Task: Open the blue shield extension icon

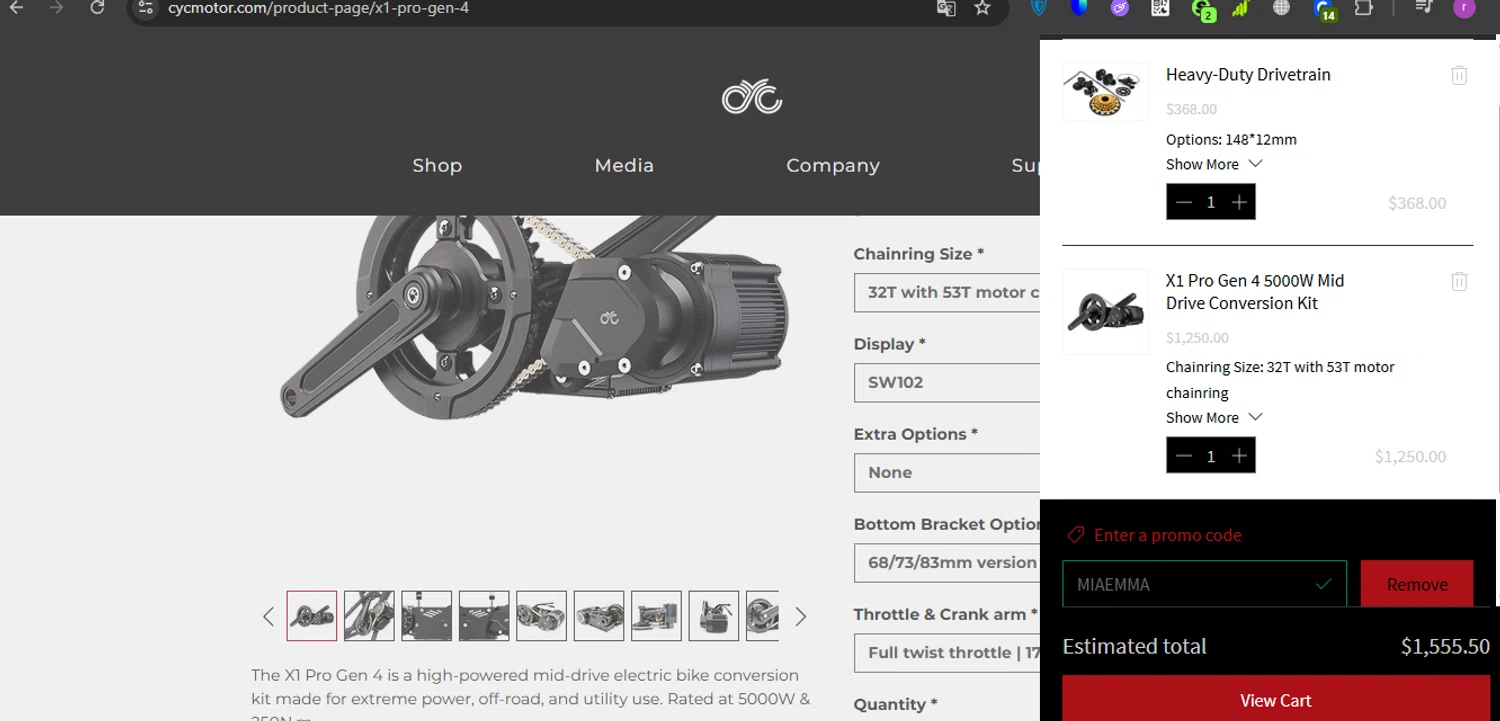Action: [1039, 8]
